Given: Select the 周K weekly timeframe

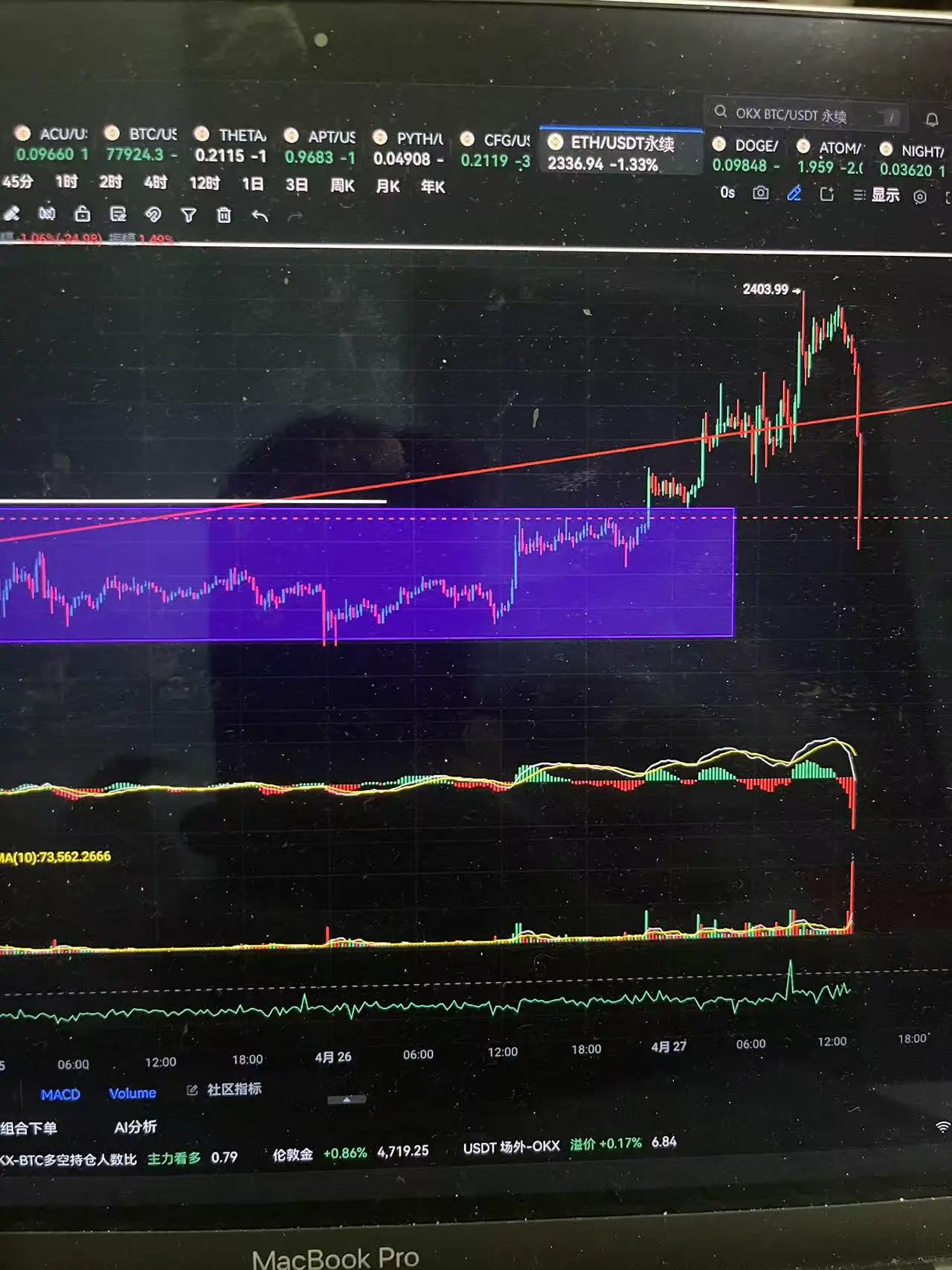Looking at the screenshot, I should (x=342, y=185).
